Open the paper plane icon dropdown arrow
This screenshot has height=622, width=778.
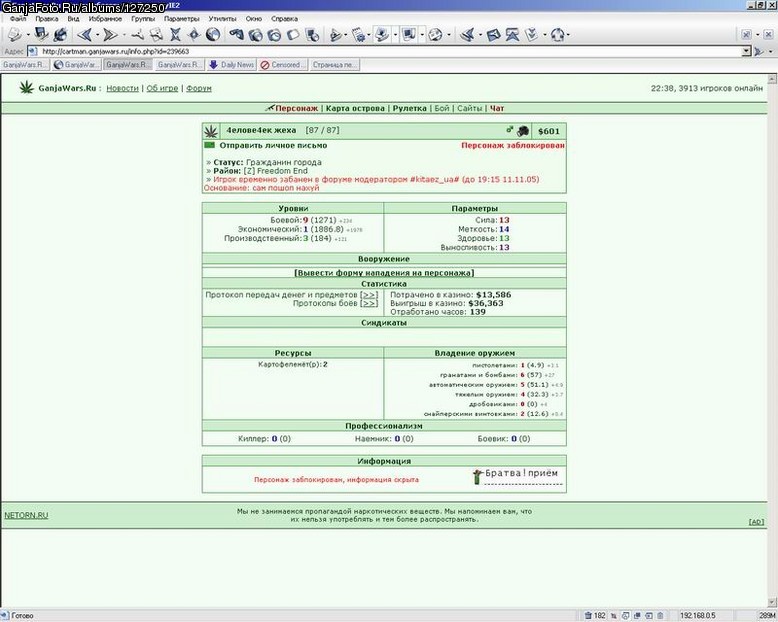click(x=480, y=35)
